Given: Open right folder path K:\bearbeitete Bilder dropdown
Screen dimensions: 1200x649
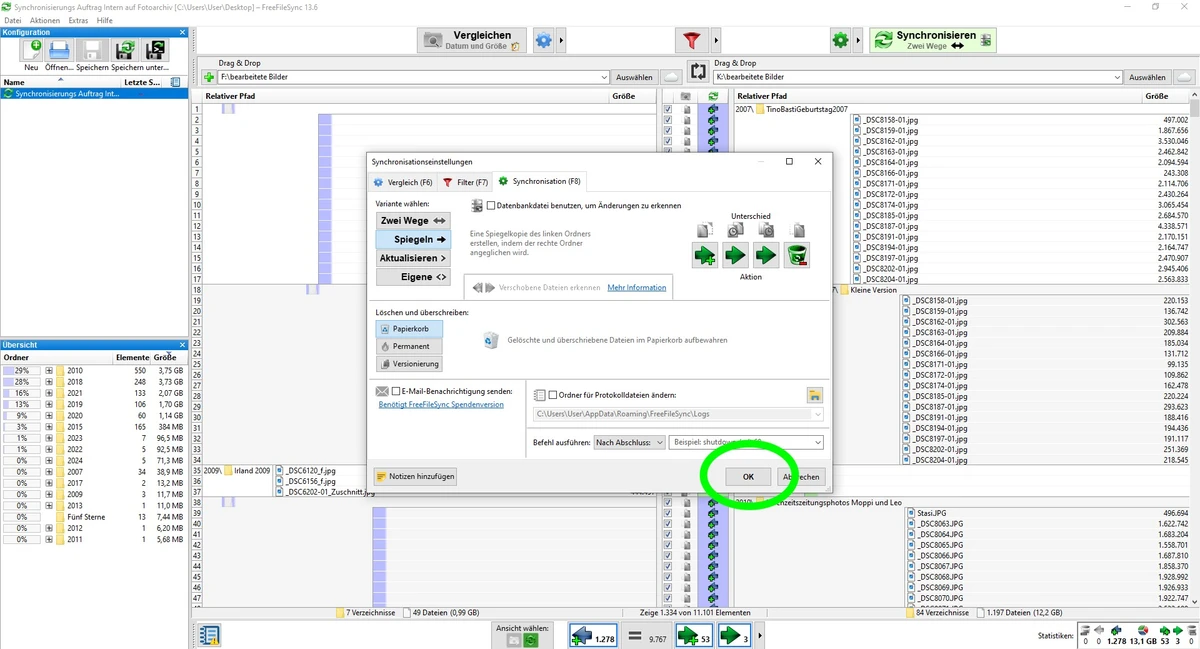Looking at the screenshot, I should (x=1116, y=77).
